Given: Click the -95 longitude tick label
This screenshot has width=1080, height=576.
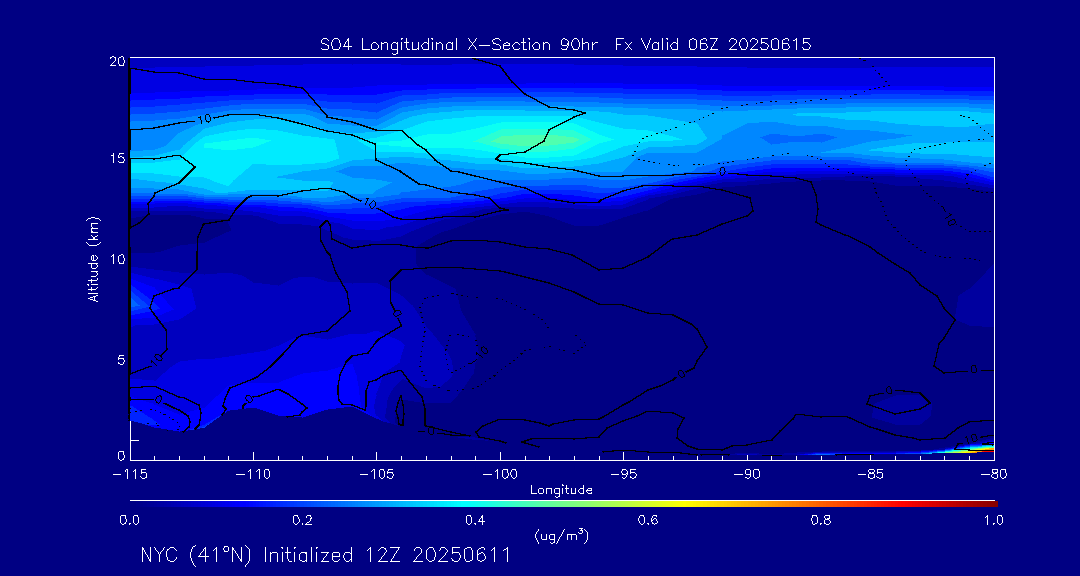Looking at the screenshot, I should coord(623,474).
